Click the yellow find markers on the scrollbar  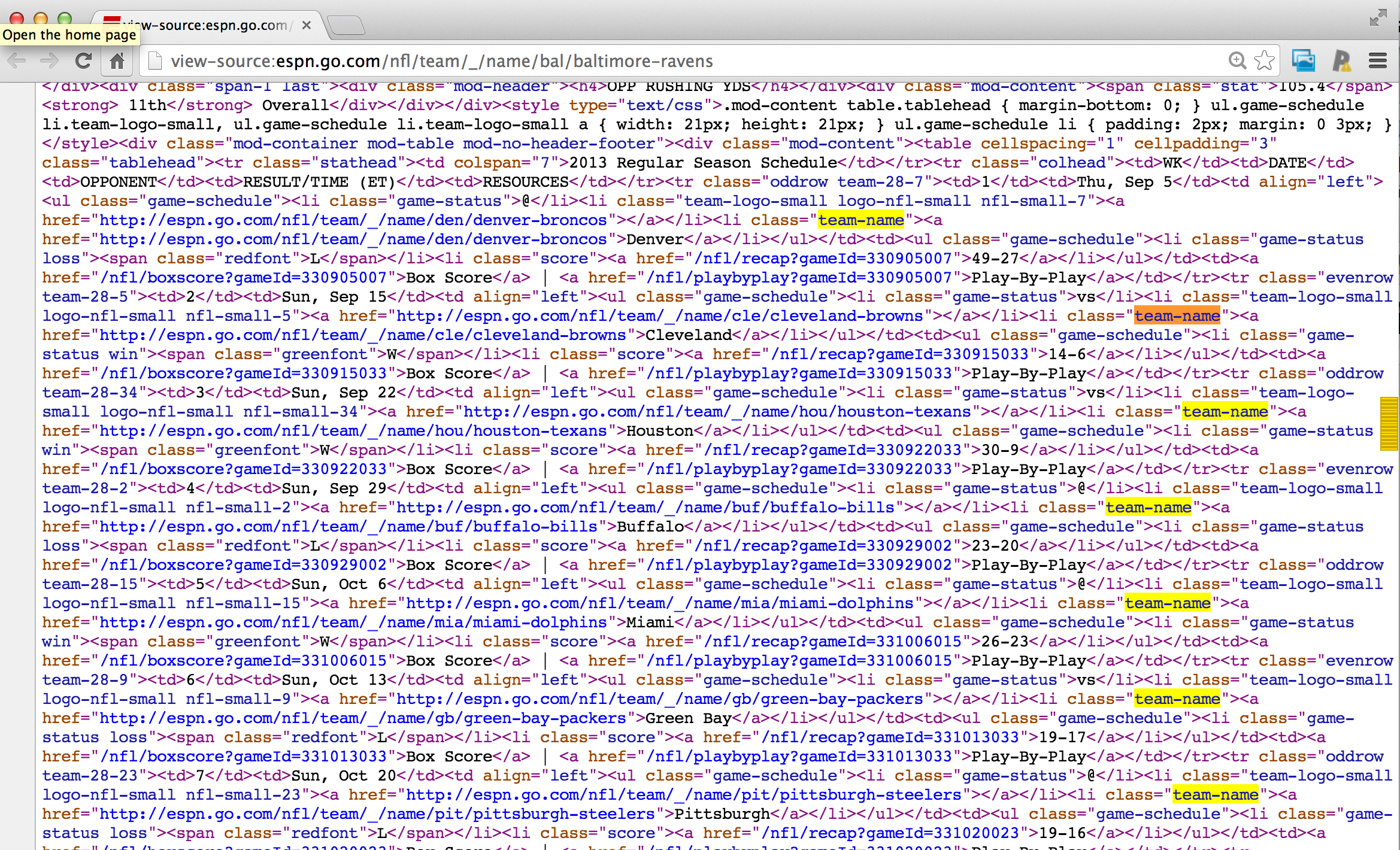[x=1389, y=423]
